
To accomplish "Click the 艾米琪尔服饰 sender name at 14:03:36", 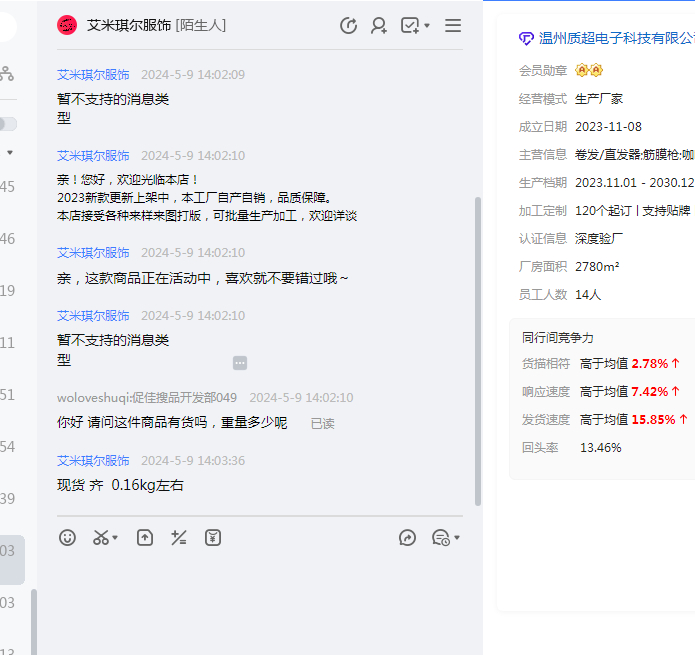I will coord(93,461).
